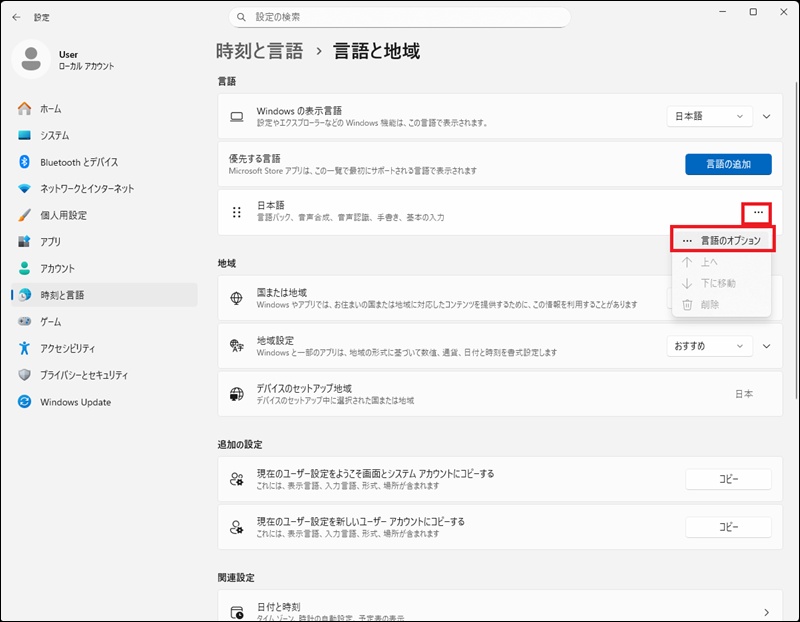Click コピー for the welcome screen setting
This screenshot has height=622, width=800.
[728, 479]
